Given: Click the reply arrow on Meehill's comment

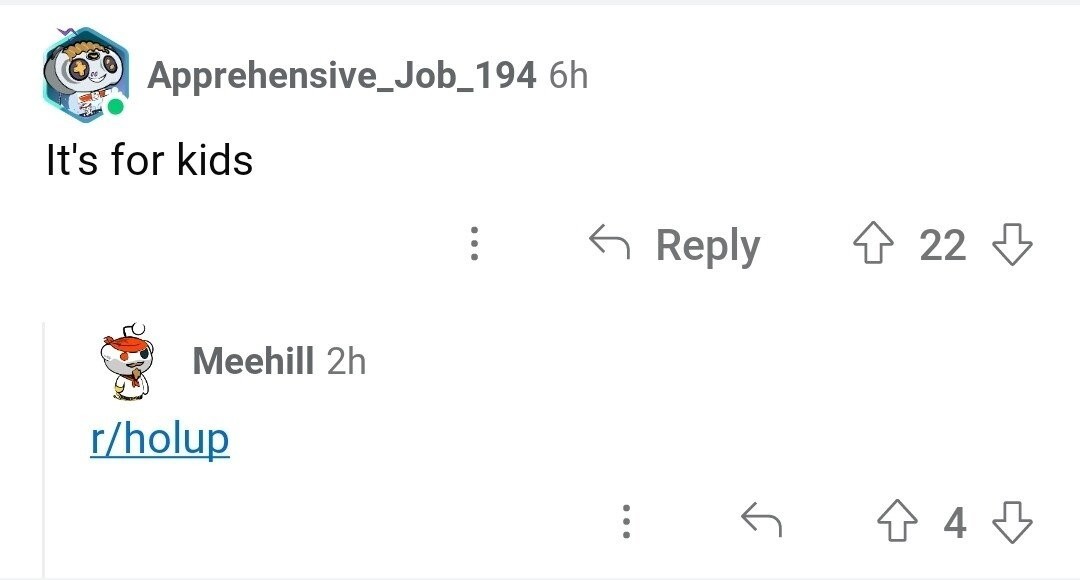Looking at the screenshot, I should (759, 520).
